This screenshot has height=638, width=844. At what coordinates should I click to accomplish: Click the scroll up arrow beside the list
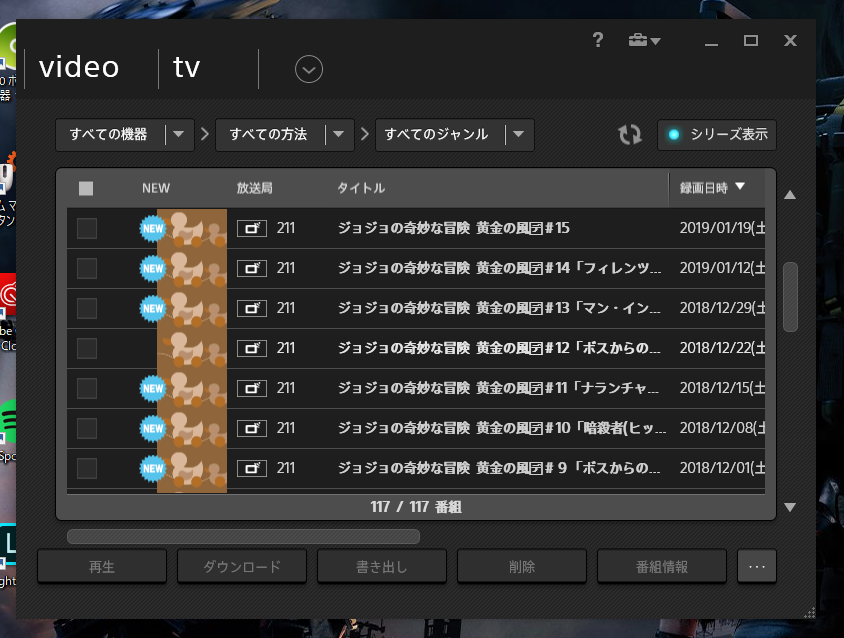pos(790,195)
